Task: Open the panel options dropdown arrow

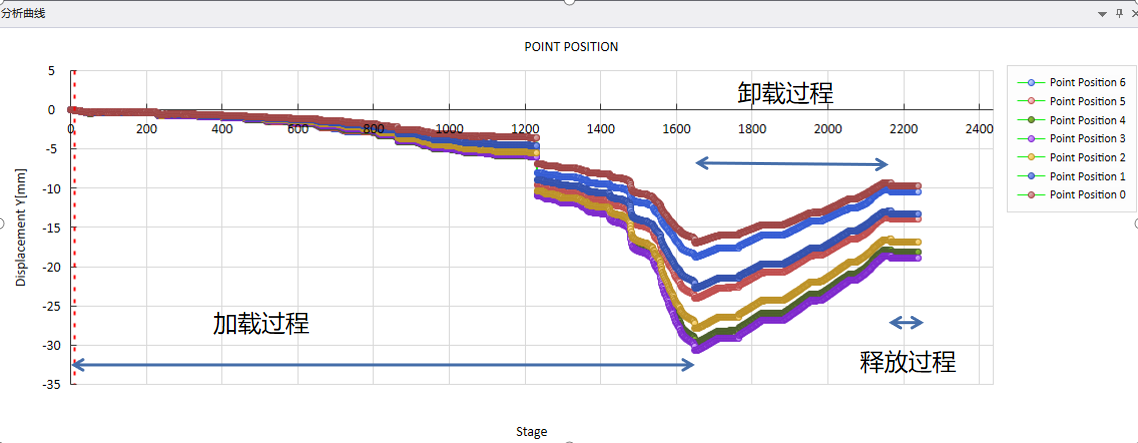Action: (x=1102, y=14)
